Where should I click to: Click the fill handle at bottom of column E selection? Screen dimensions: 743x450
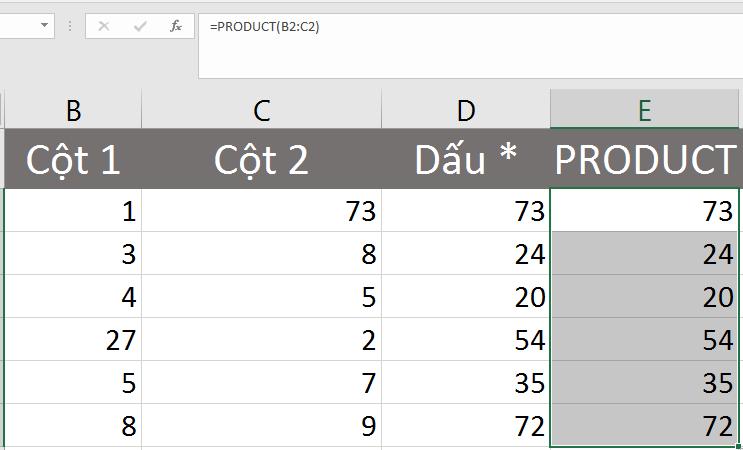[x=739, y=445]
